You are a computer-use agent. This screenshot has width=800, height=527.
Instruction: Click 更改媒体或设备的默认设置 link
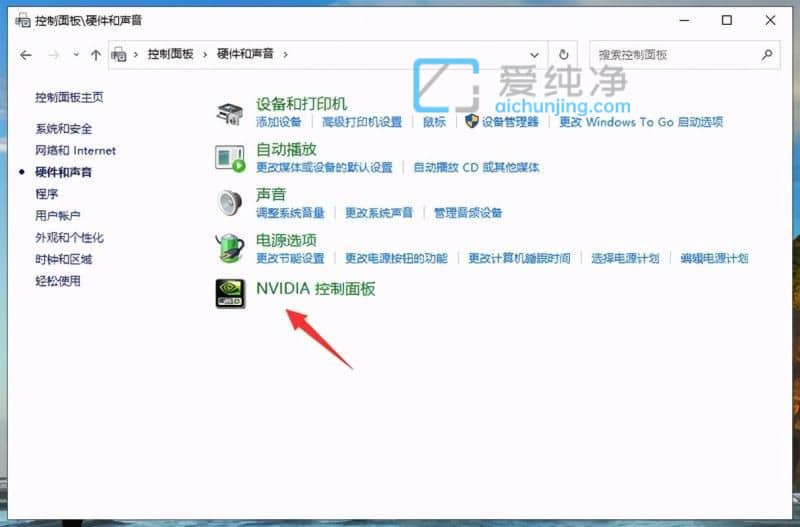324,167
